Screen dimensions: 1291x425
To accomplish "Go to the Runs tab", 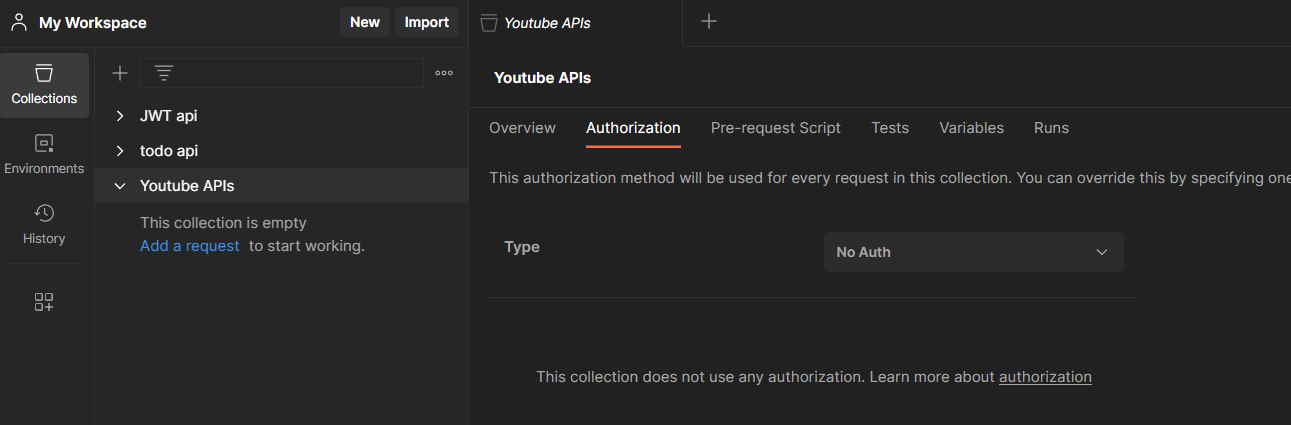I will coord(1051,128).
